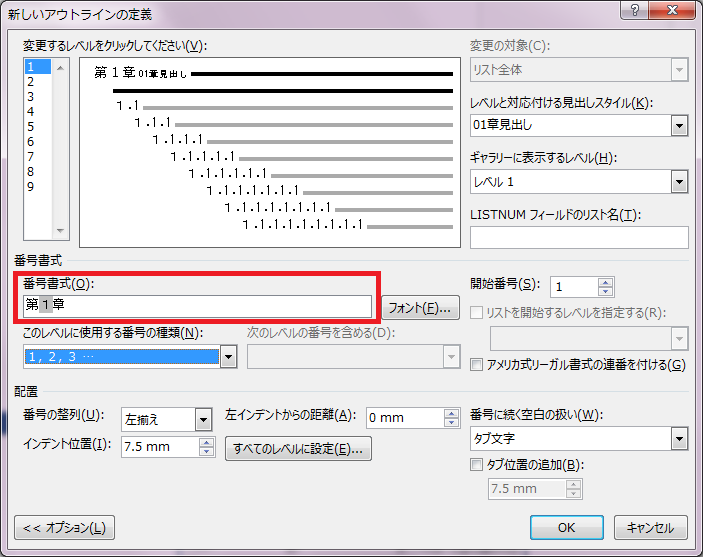Select level 7 in the level list
The height and width of the screenshot is (557, 703).
(38, 157)
